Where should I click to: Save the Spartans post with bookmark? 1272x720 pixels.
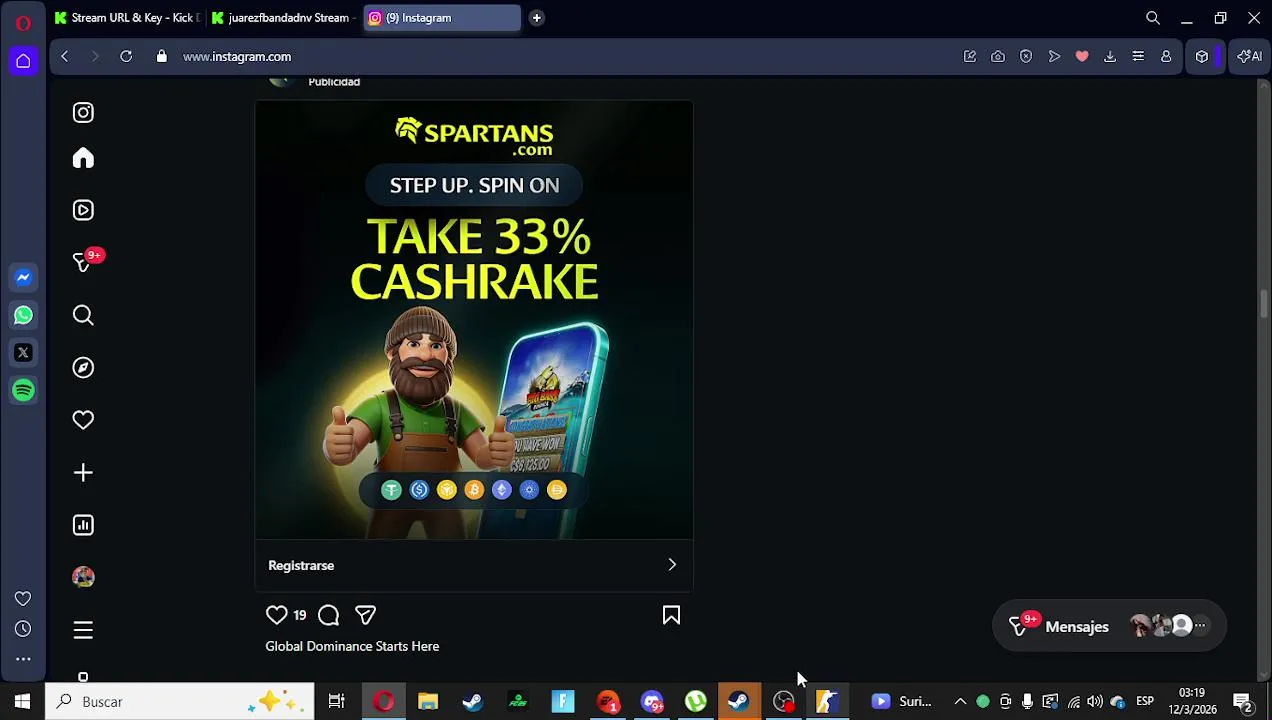click(671, 615)
